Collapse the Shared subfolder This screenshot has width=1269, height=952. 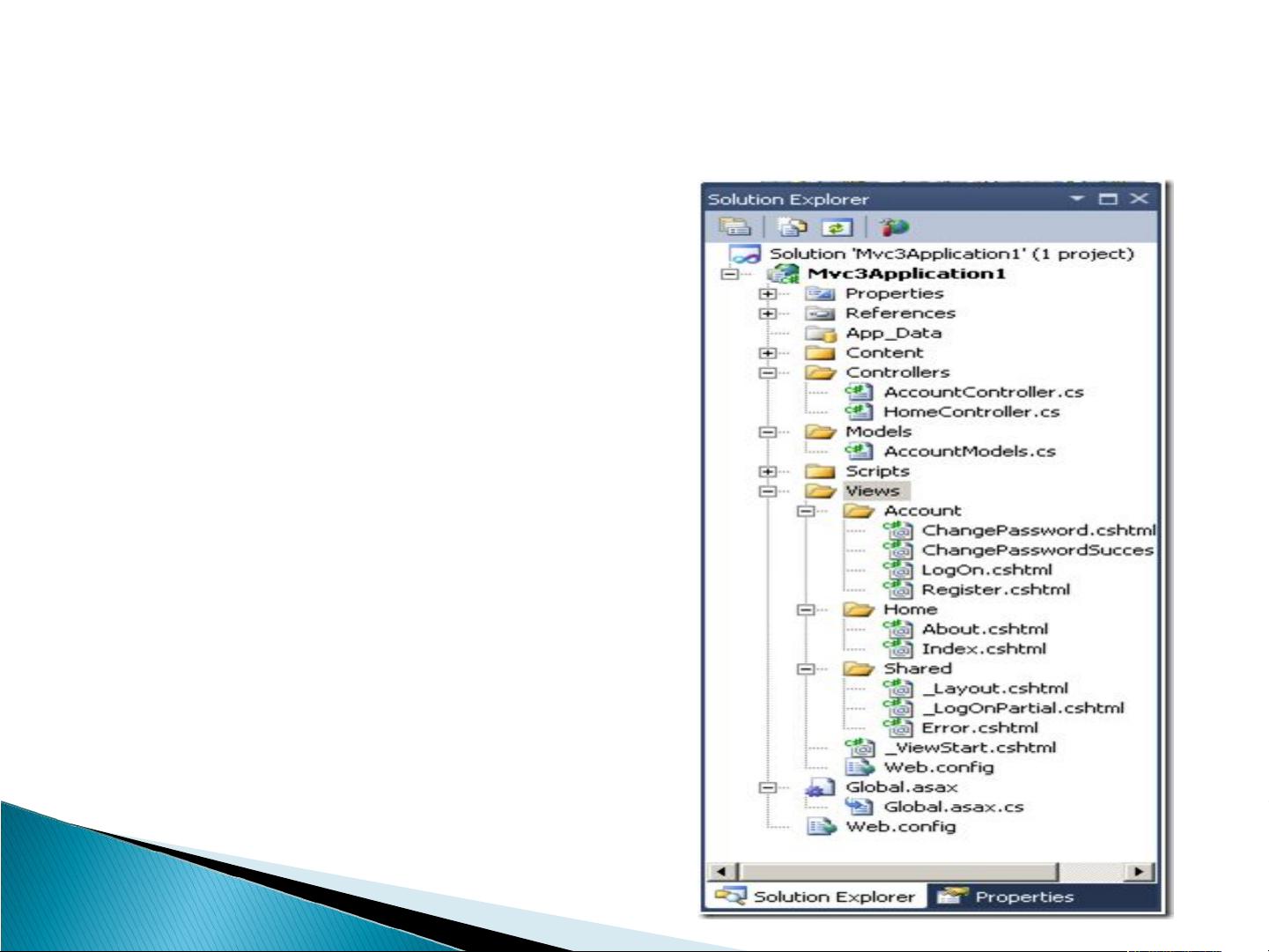(x=806, y=668)
